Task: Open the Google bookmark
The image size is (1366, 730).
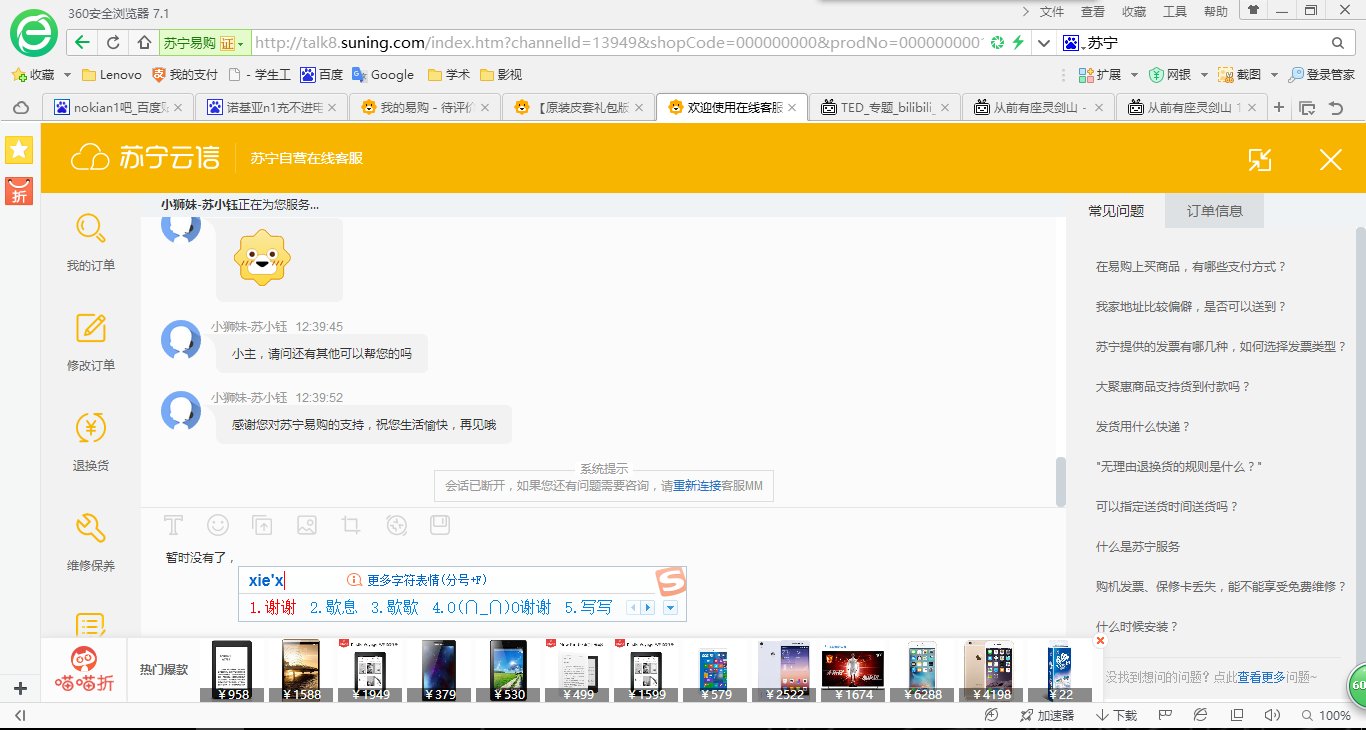Action: pyautogui.click(x=382, y=75)
